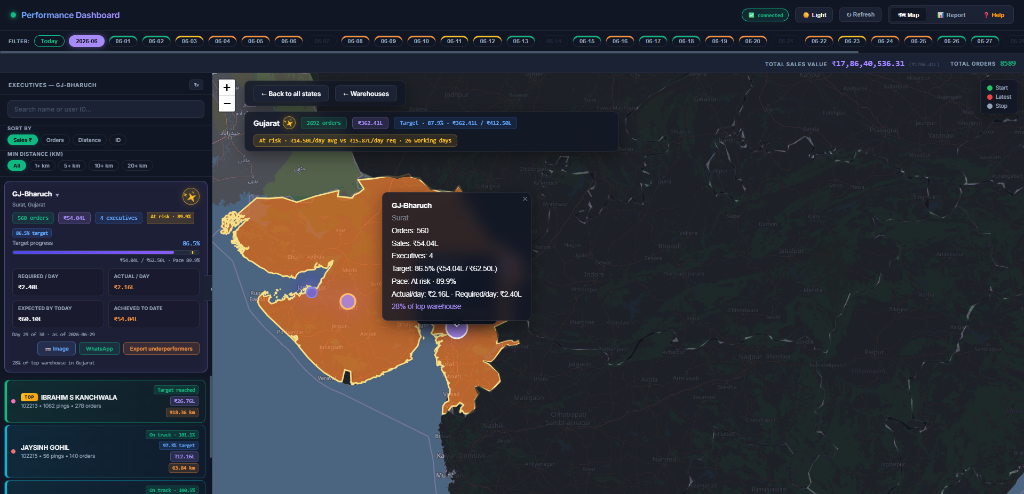The height and width of the screenshot is (494, 1024).
Task: Open the Report tab
Action: pyautogui.click(x=951, y=15)
